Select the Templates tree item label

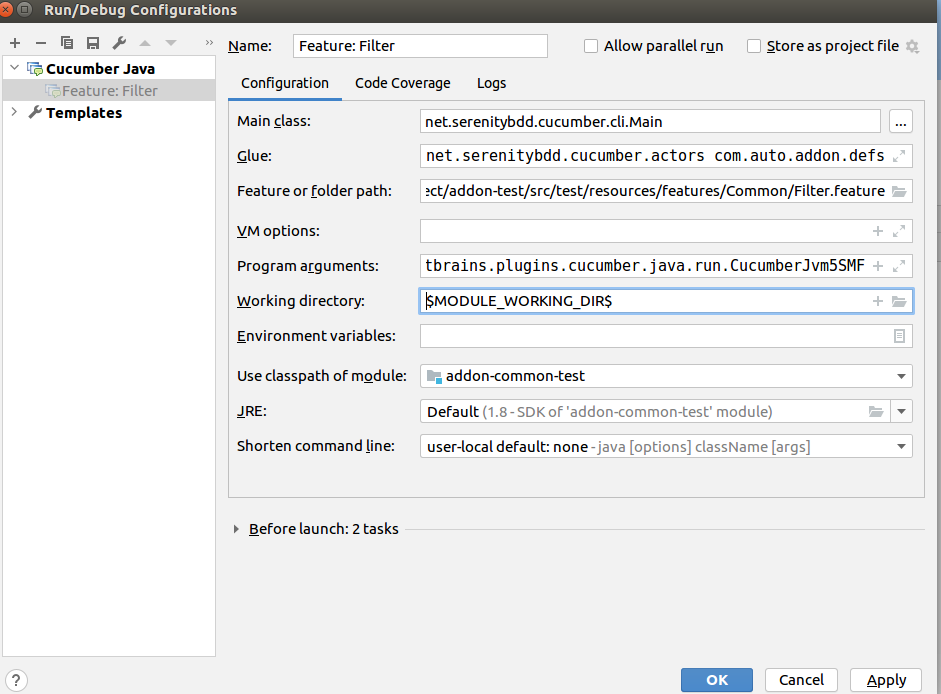click(x=83, y=113)
